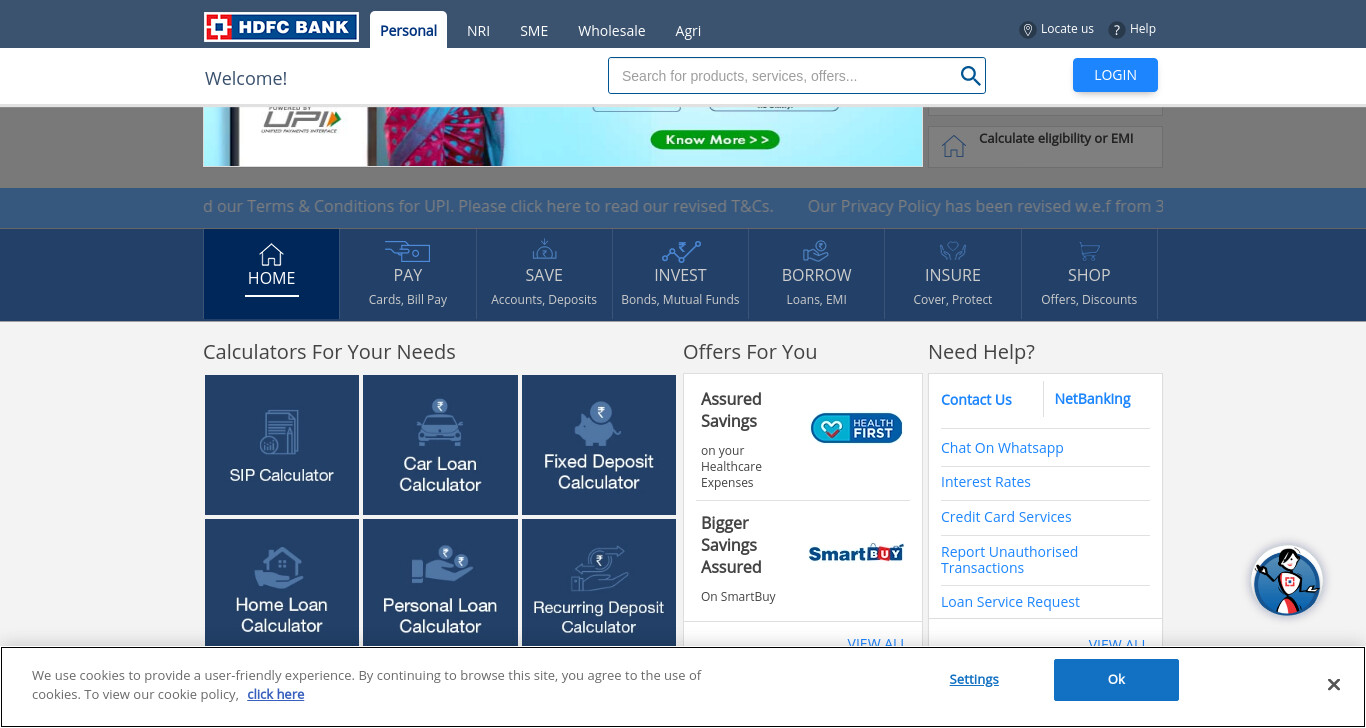Click Locate us text link
The width and height of the screenshot is (1366, 728).
point(1067,29)
